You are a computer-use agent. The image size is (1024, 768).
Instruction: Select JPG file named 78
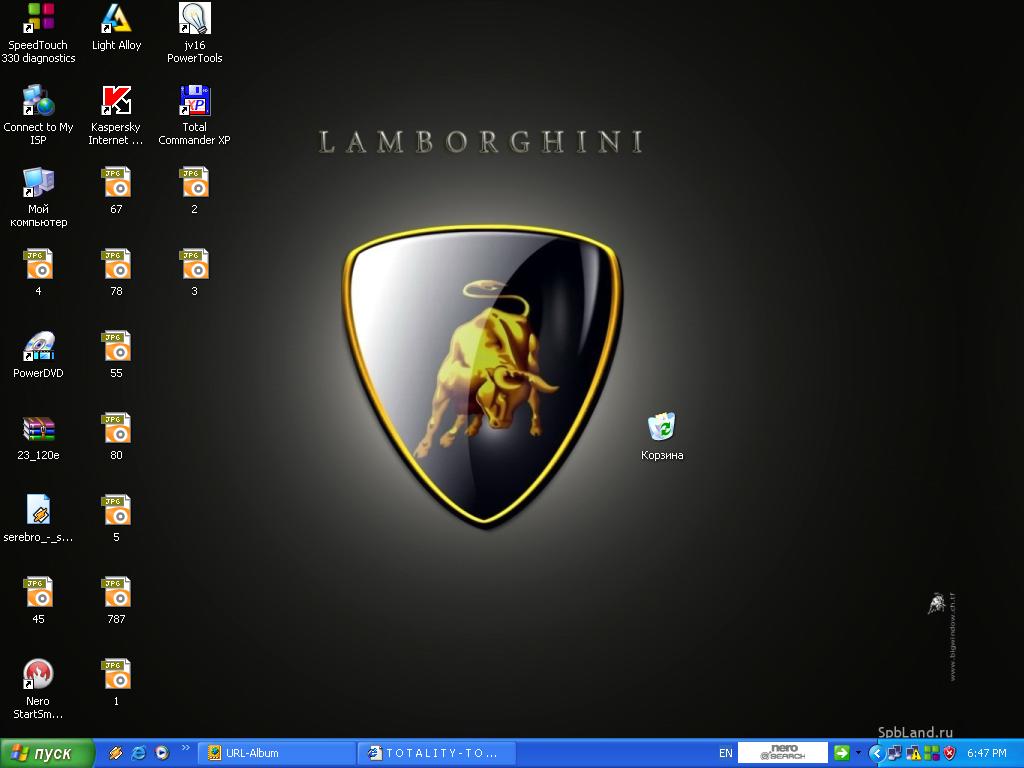coord(116,273)
